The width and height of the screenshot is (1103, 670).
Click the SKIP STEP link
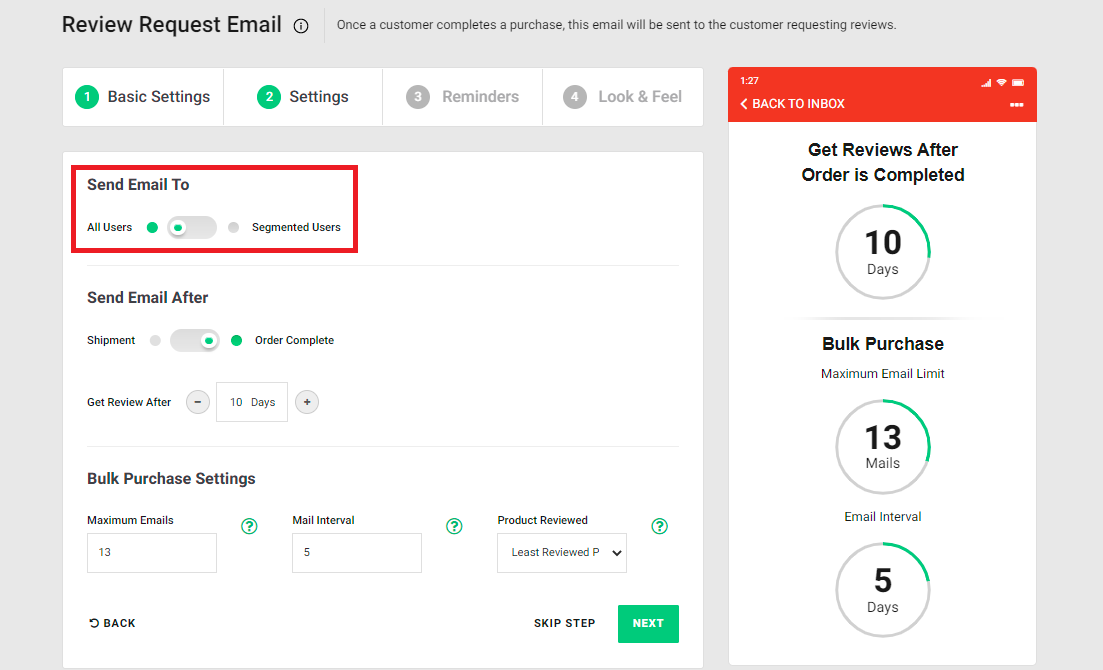pyautogui.click(x=564, y=624)
